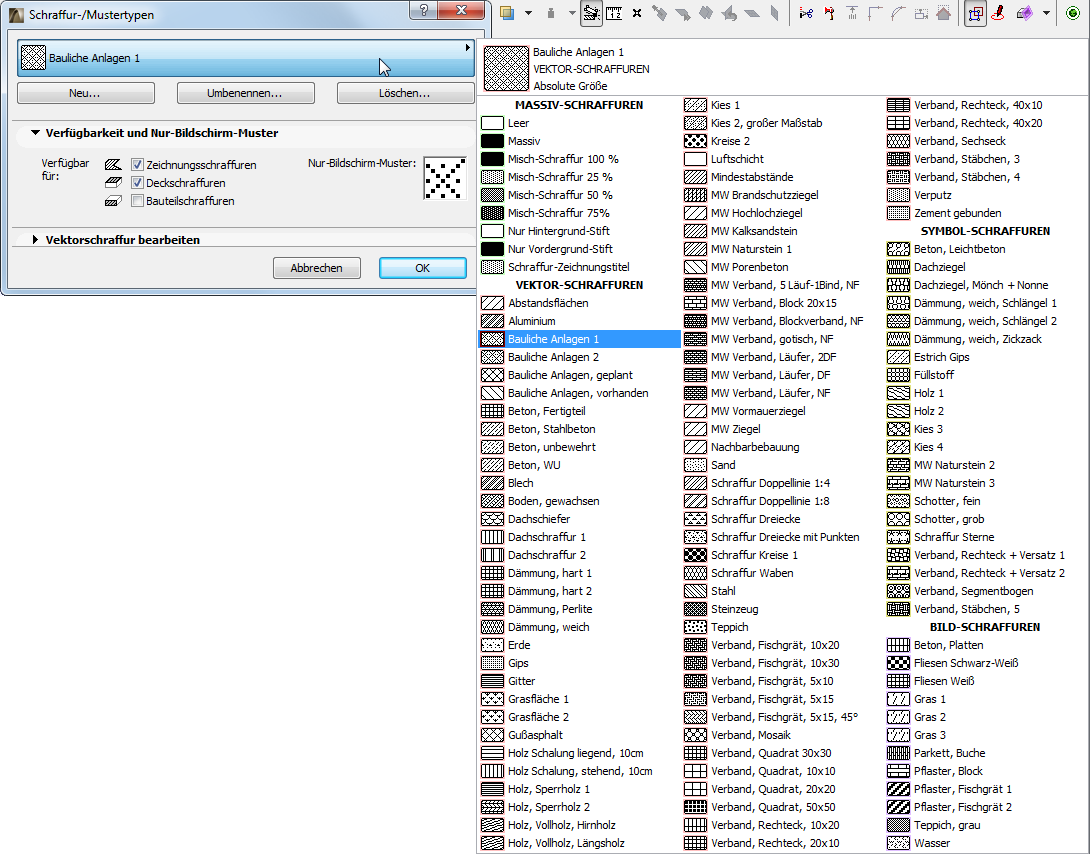
Task: Click the Löschen... button
Action: pos(405,93)
